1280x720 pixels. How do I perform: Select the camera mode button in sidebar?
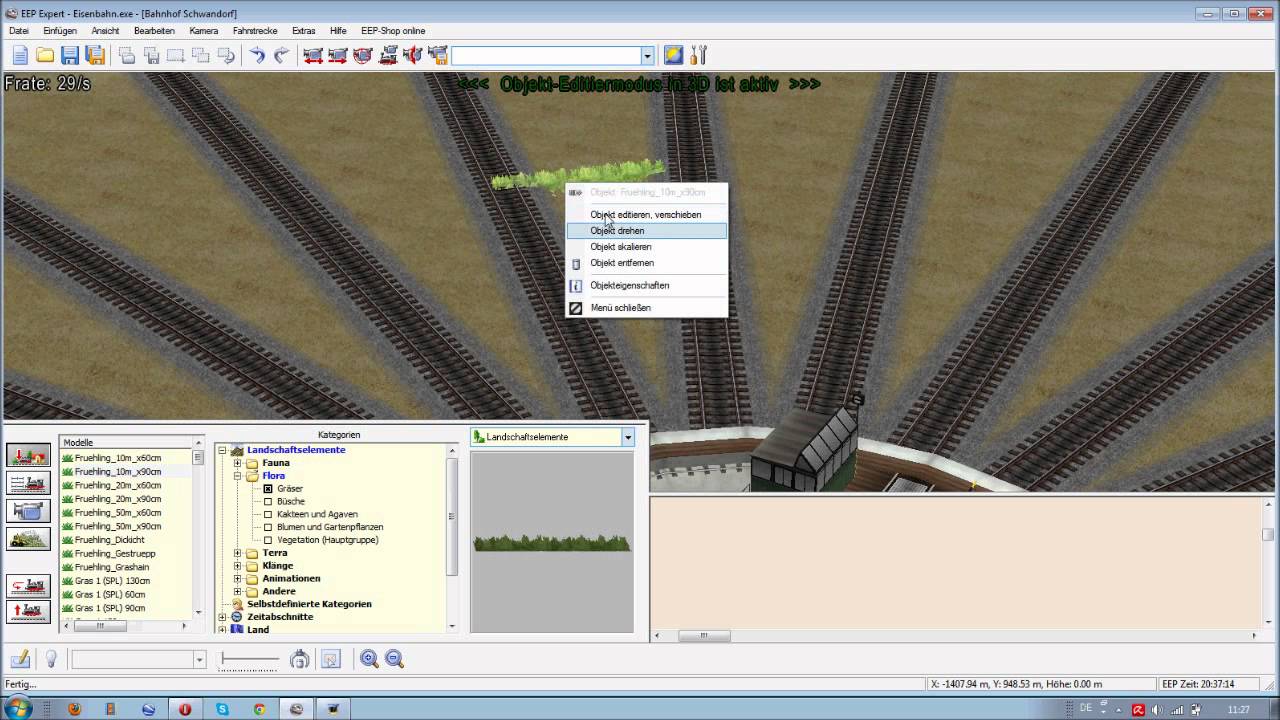click(x=28, y=511)
